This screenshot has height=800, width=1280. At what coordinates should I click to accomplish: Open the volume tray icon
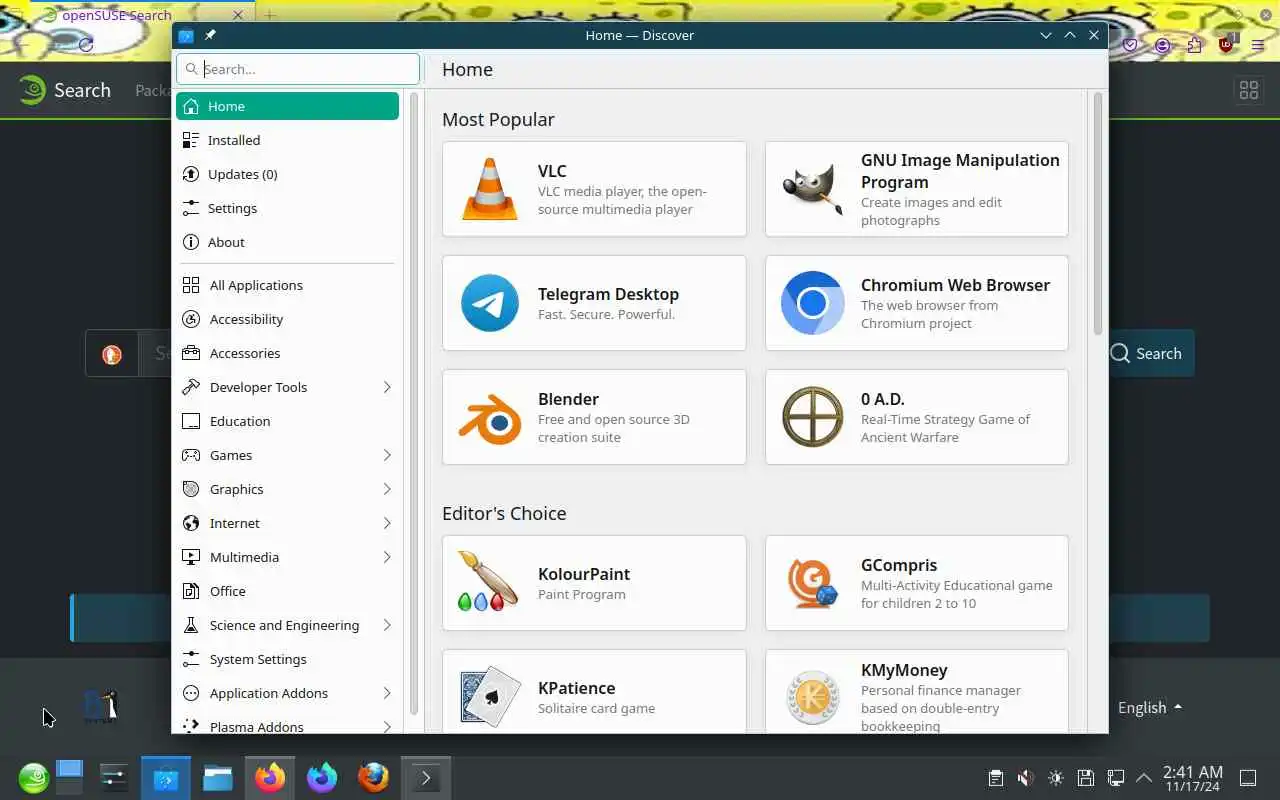coord(1025,777)
